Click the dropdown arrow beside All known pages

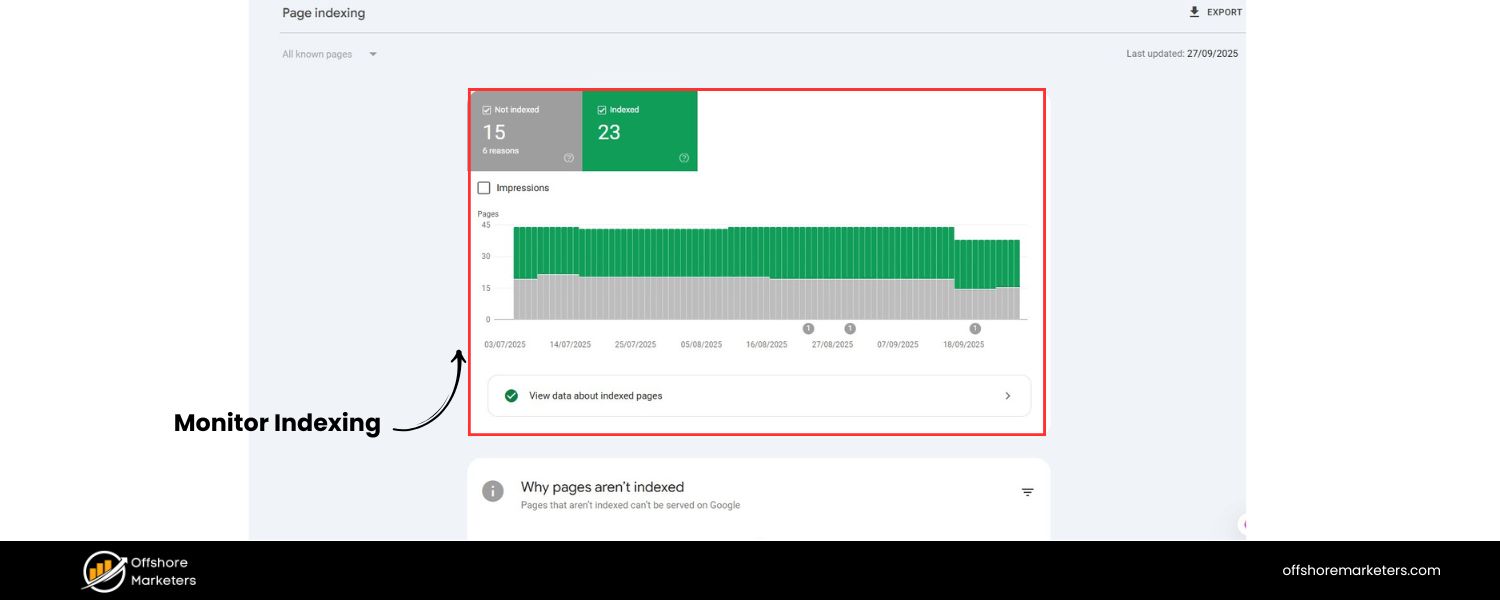(x=372, y=53)
